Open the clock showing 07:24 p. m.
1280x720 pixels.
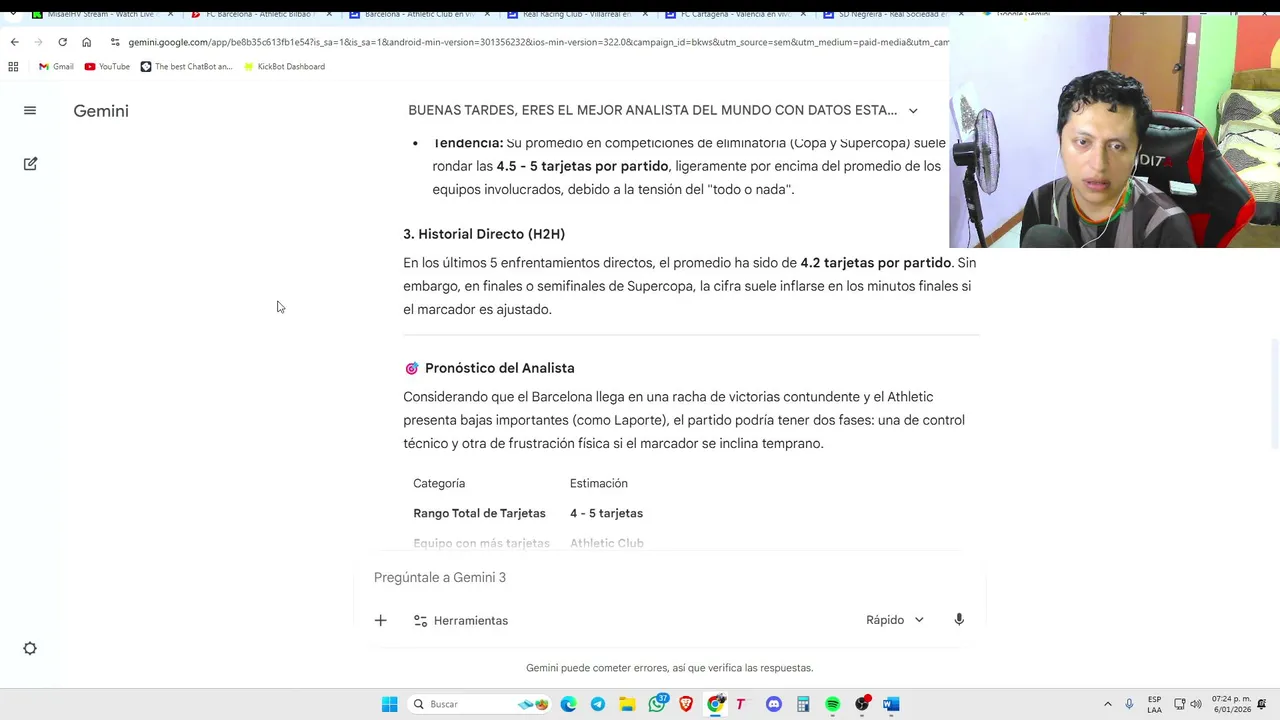(1231, 704)
